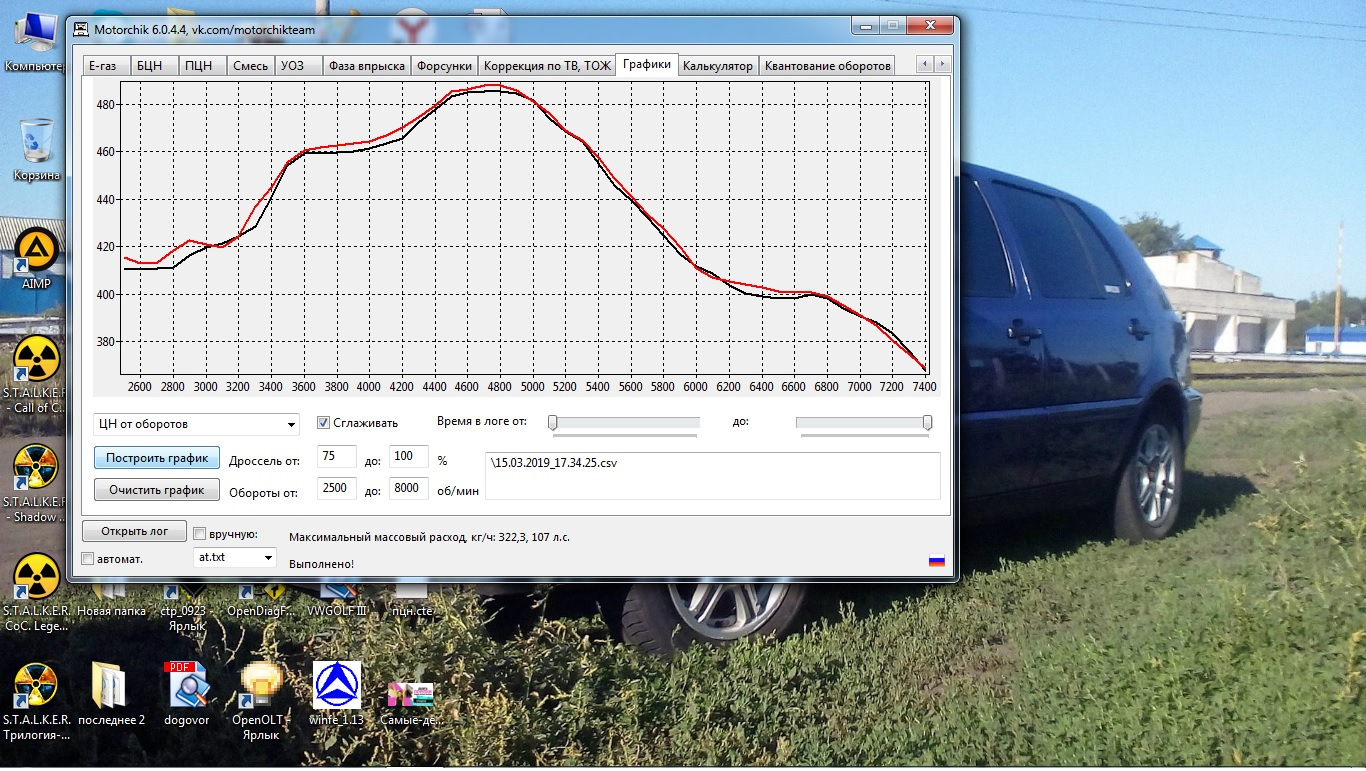This screenshot has width=1366, height=771.
Task: Toggle the Сглаживать smoothing checkbox
Action: [x=324, y=422]
